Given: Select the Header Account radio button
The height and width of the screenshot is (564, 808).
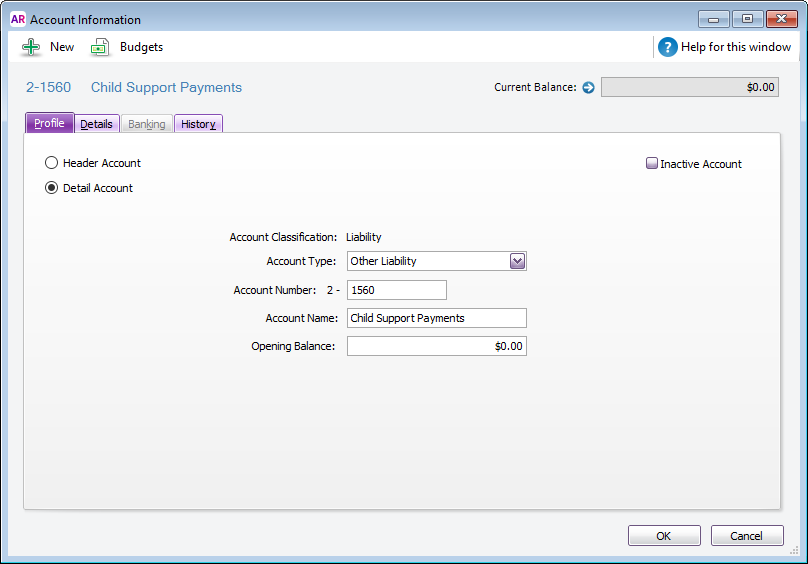Looking at the screenshot, I should click(52, 163).
